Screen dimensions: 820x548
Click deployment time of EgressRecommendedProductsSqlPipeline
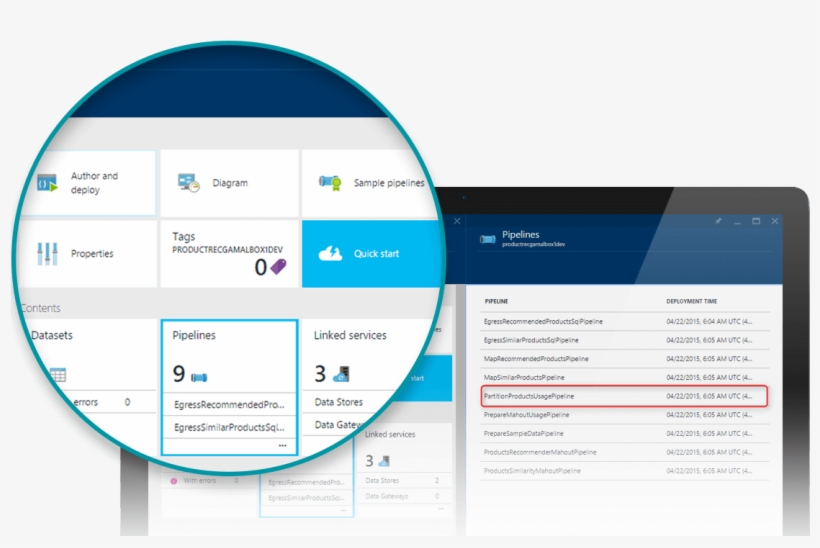709,322
